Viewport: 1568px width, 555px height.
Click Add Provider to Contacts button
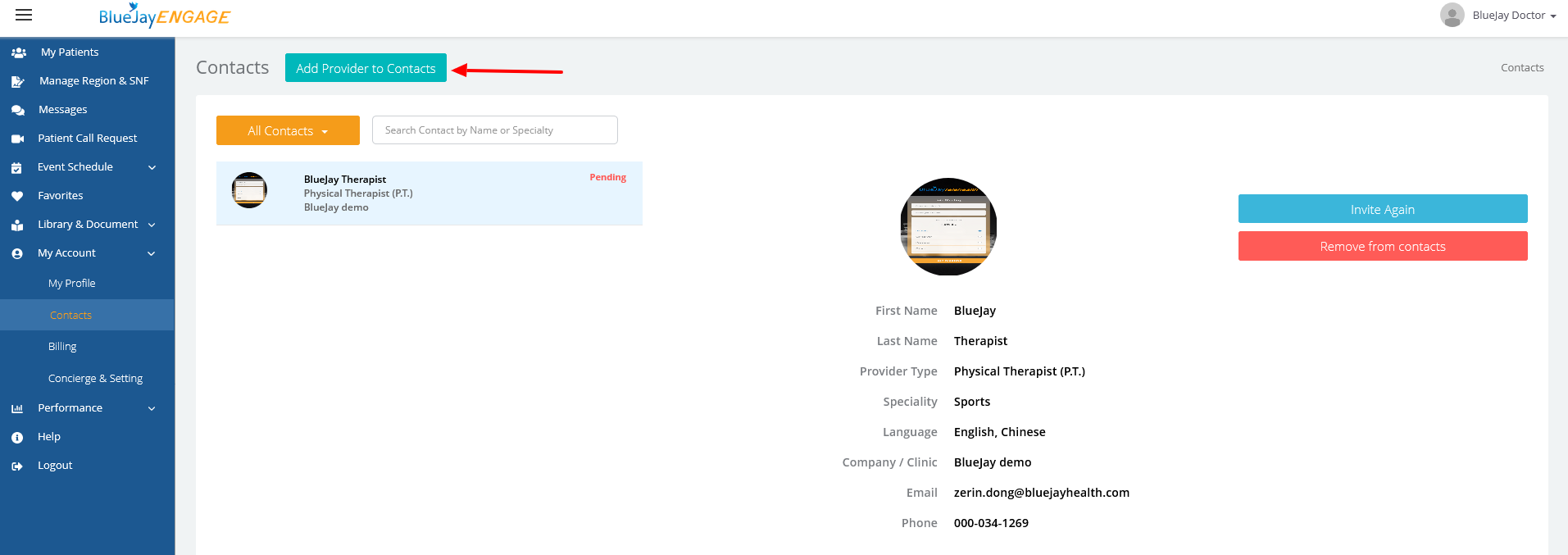(x=366, y=68)
